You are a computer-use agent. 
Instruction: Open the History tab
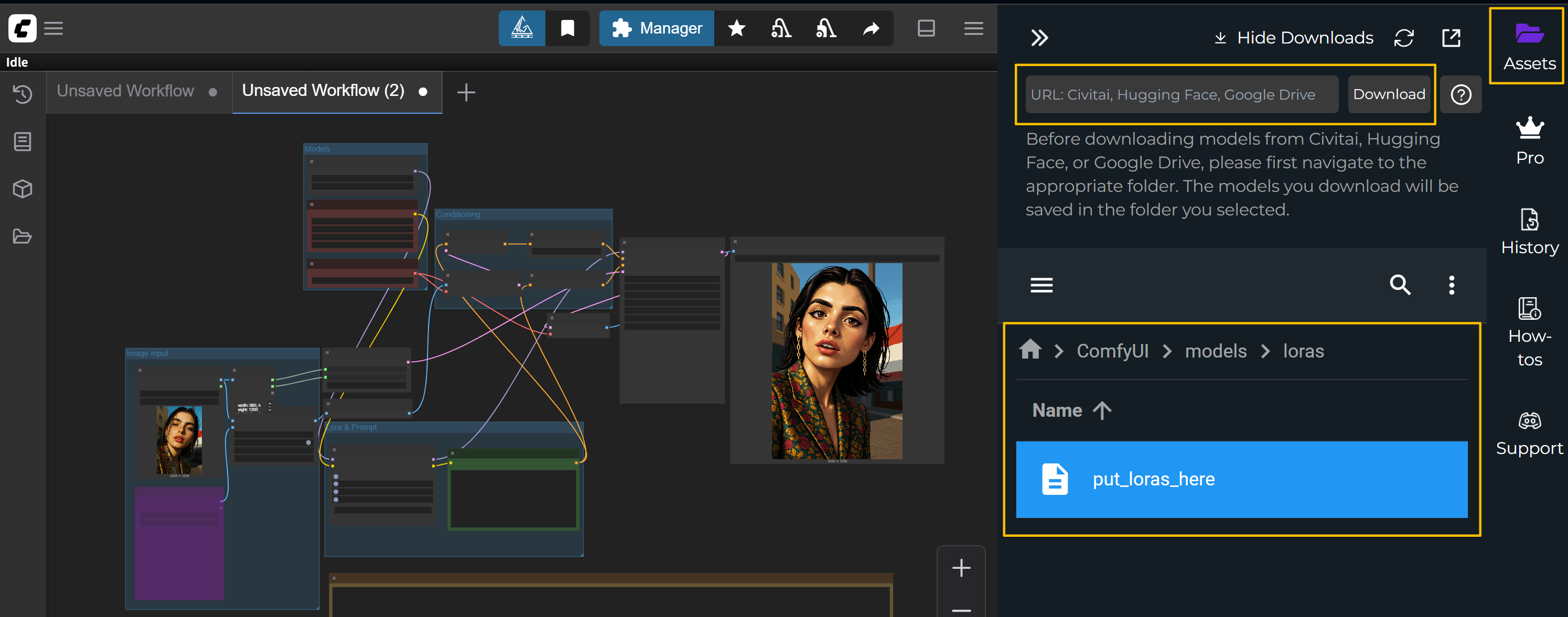click(x=1529, y=231)
